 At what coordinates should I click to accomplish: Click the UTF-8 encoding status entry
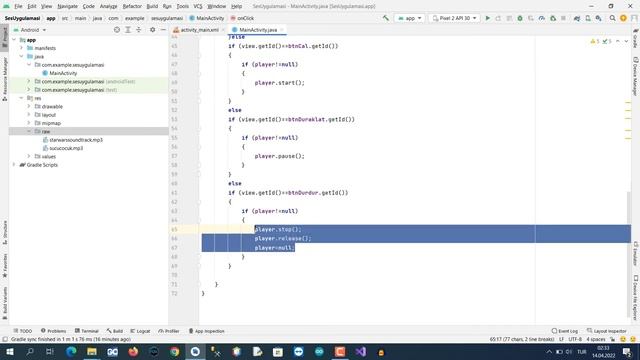pyautogui.click(x=575, y=339)
